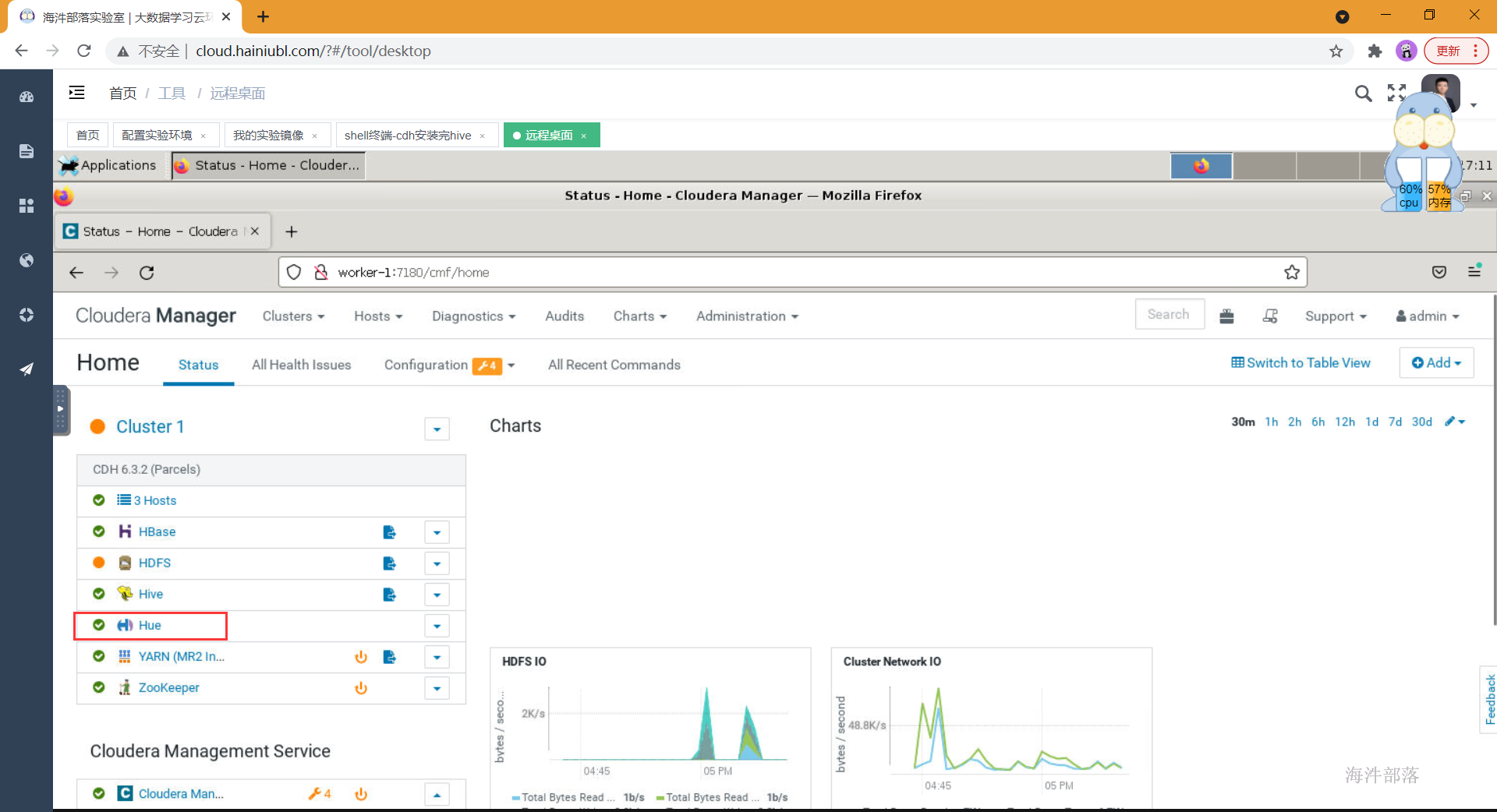The image size is (1497, 812).
Task: Open the Cluster 1 link
Action: (x=150, y=426)
